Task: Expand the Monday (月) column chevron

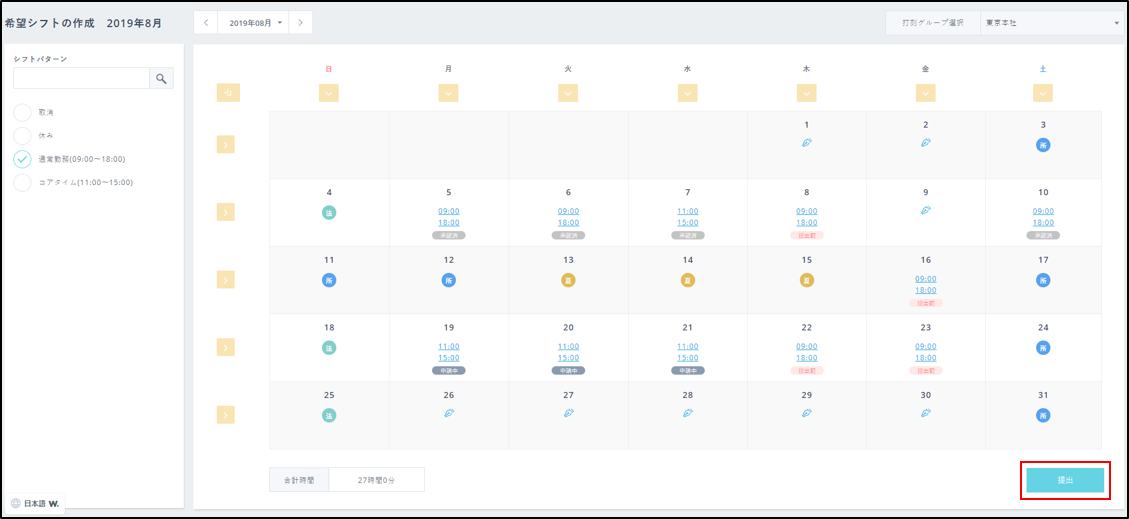Action: [448, 93]
